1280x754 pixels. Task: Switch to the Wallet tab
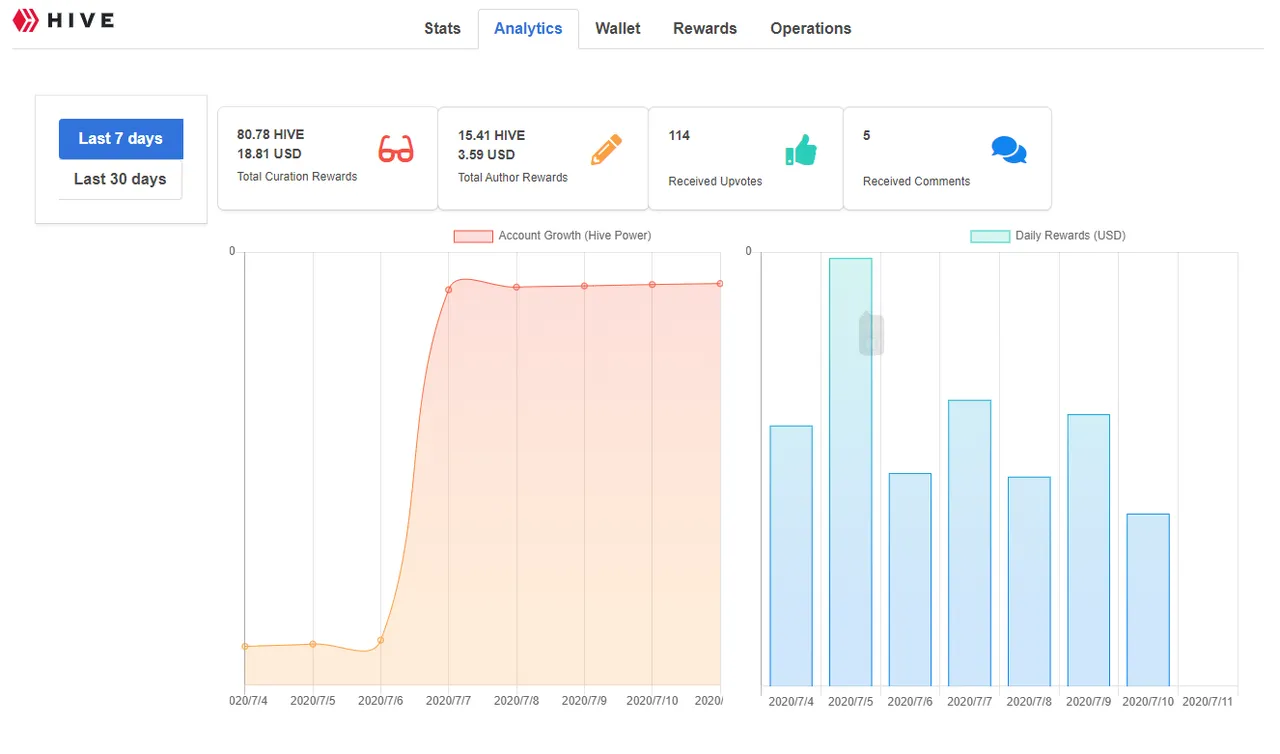tap(618, 28)
